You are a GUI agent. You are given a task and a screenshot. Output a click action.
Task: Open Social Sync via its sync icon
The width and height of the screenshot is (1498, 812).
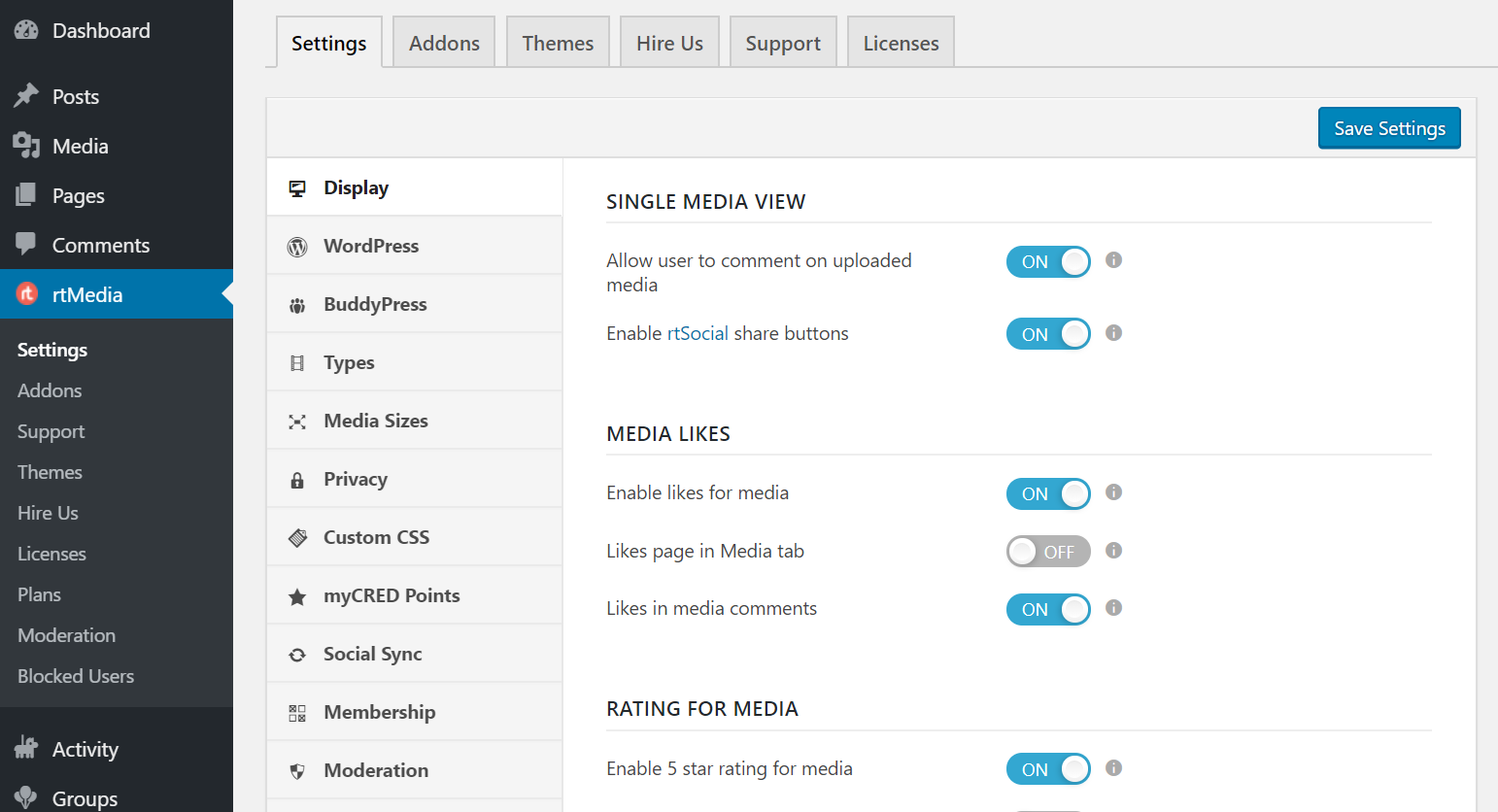click(297, 654)
